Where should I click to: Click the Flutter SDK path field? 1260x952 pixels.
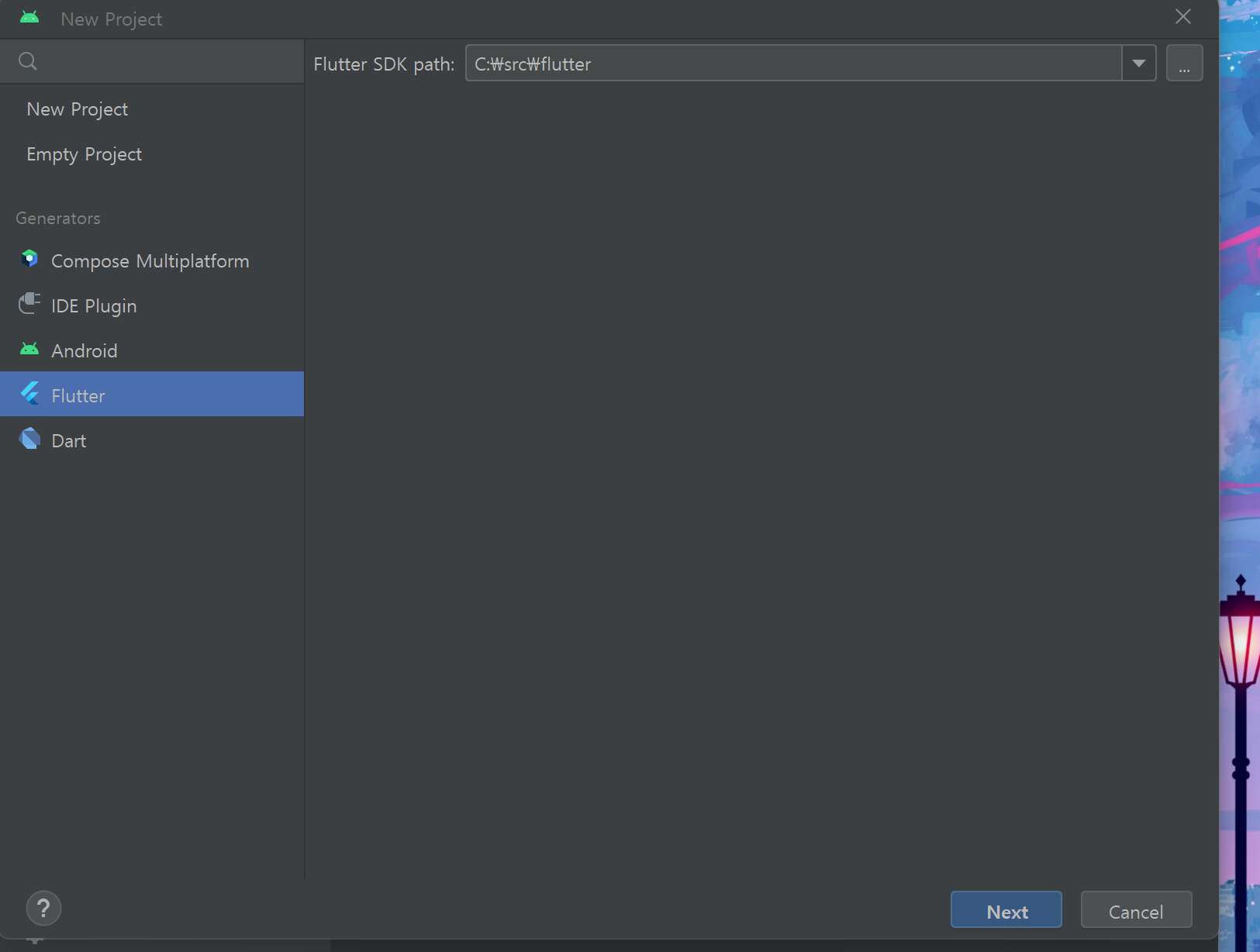point(793,64)
